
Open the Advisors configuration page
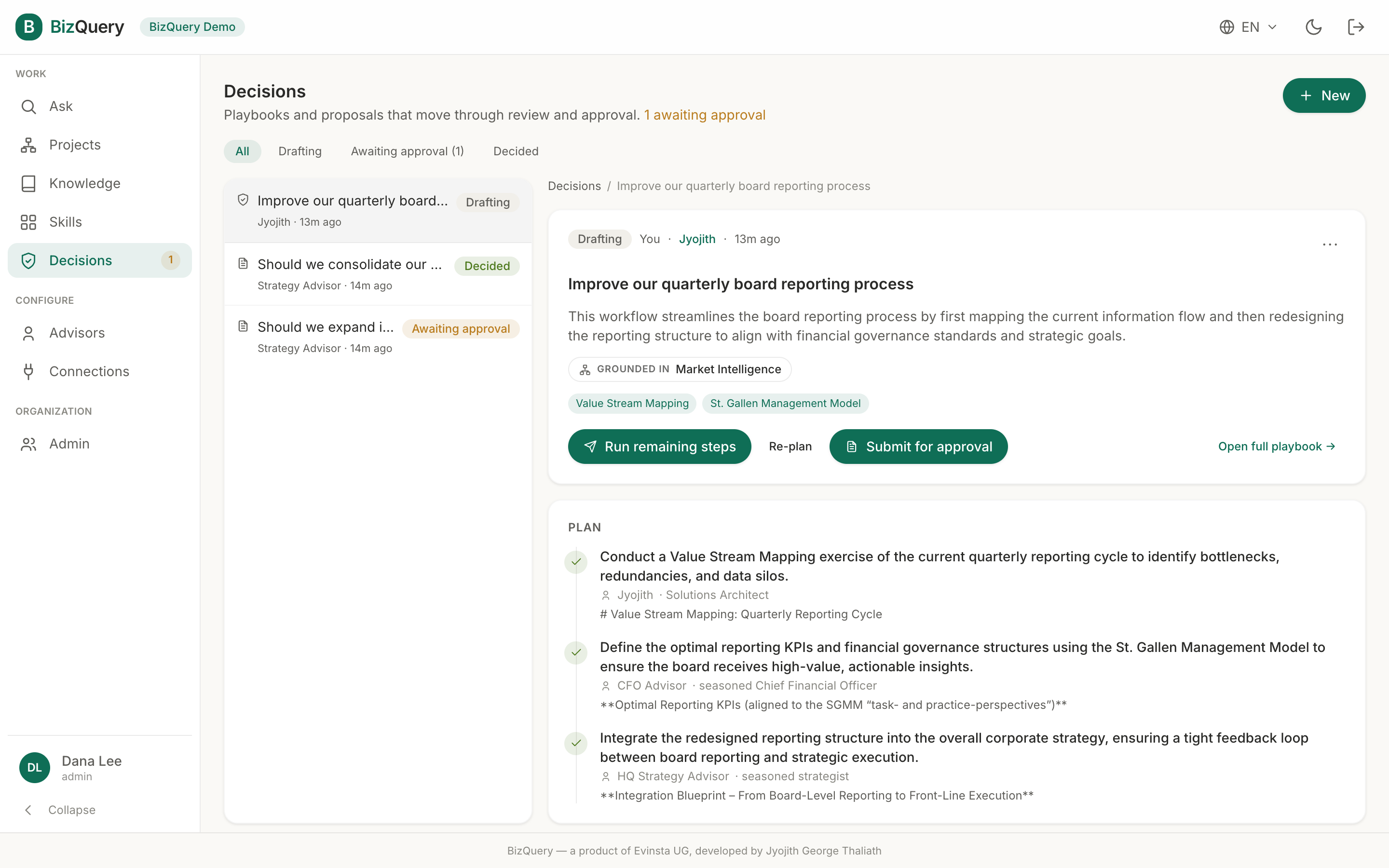[100, 333]
